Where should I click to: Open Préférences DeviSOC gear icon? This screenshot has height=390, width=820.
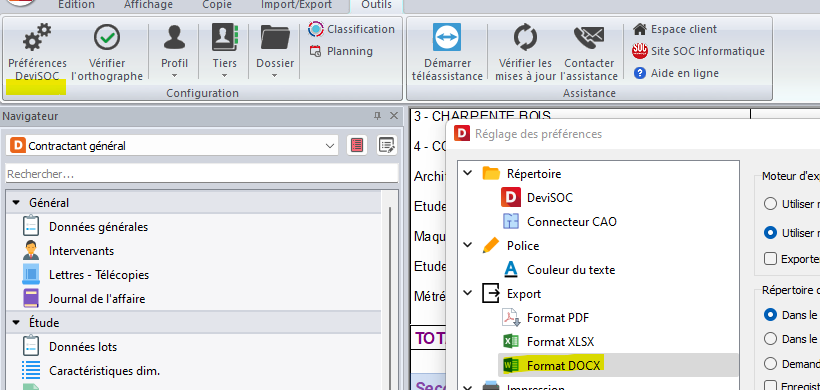click(x=37, y=37)
